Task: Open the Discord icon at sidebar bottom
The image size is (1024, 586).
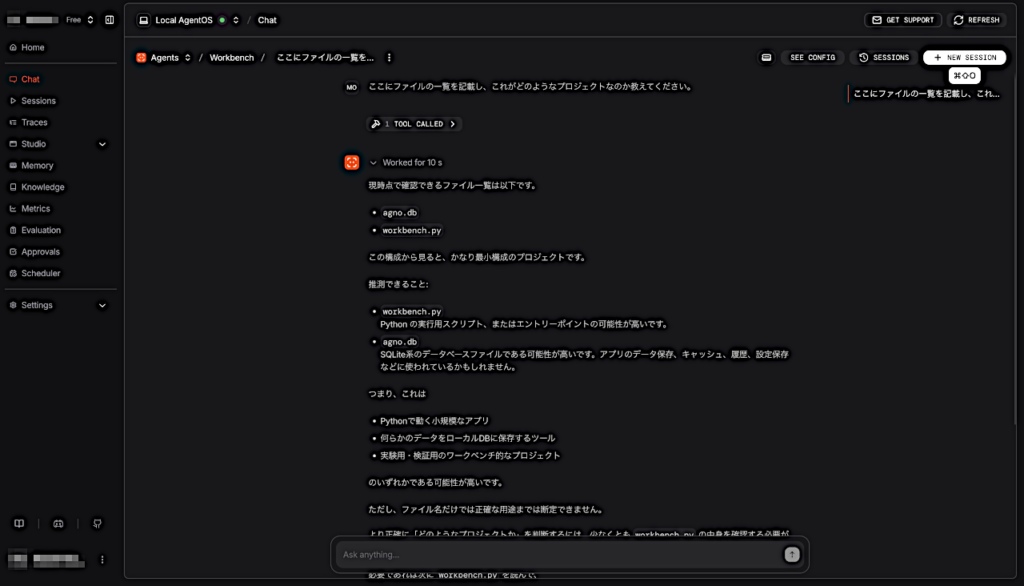Action: [58, 523]
